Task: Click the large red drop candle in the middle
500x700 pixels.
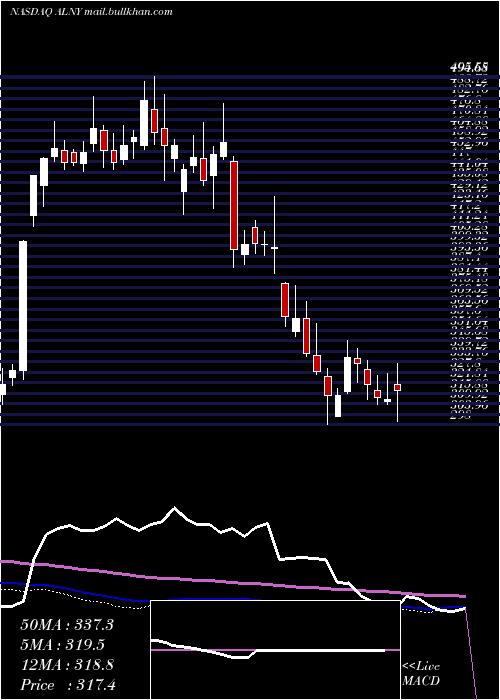Action: (234, 205)
